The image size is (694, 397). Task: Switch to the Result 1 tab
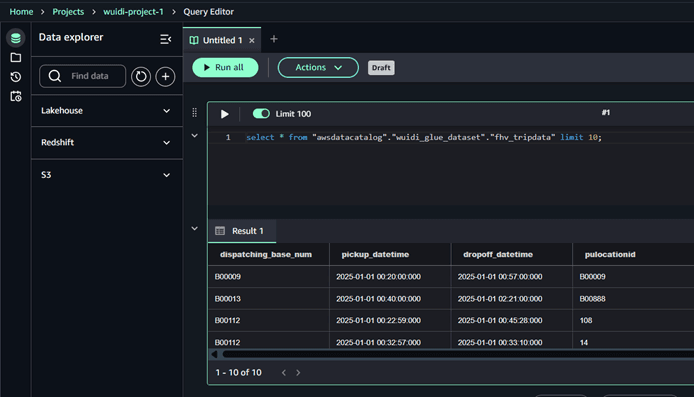pyautogui.click(x=242, y=231)
